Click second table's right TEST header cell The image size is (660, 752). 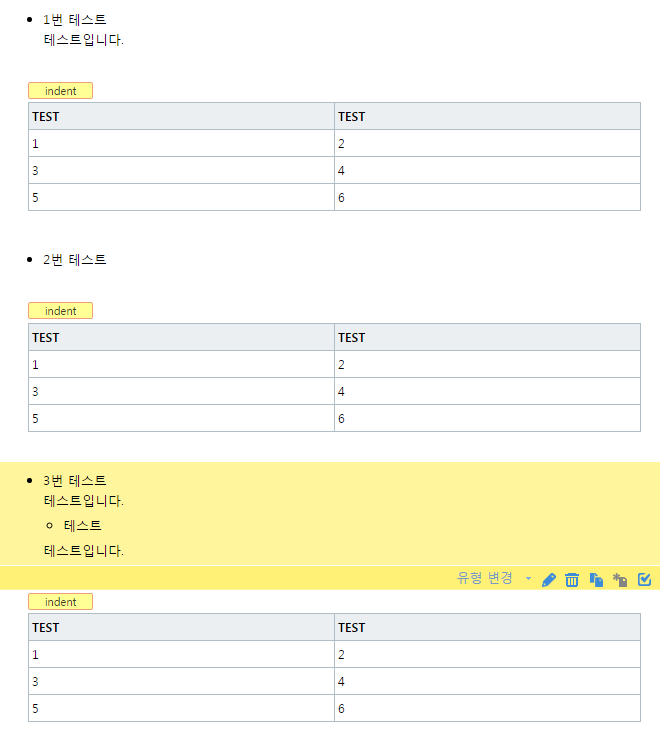(x=487, y=337)
